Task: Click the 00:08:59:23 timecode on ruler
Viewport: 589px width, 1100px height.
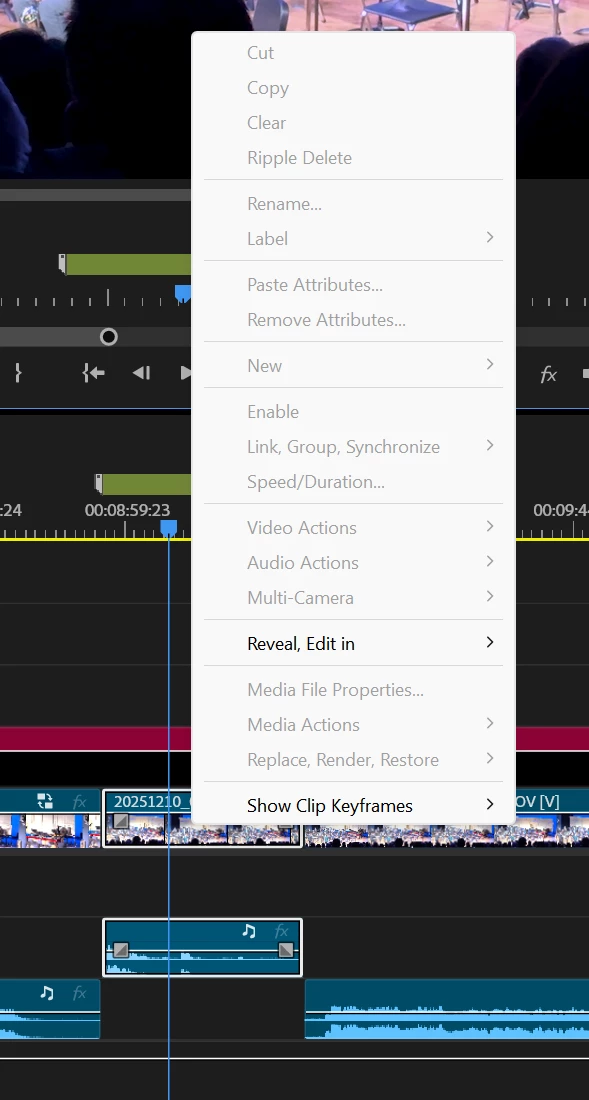Action: point(127,510)
